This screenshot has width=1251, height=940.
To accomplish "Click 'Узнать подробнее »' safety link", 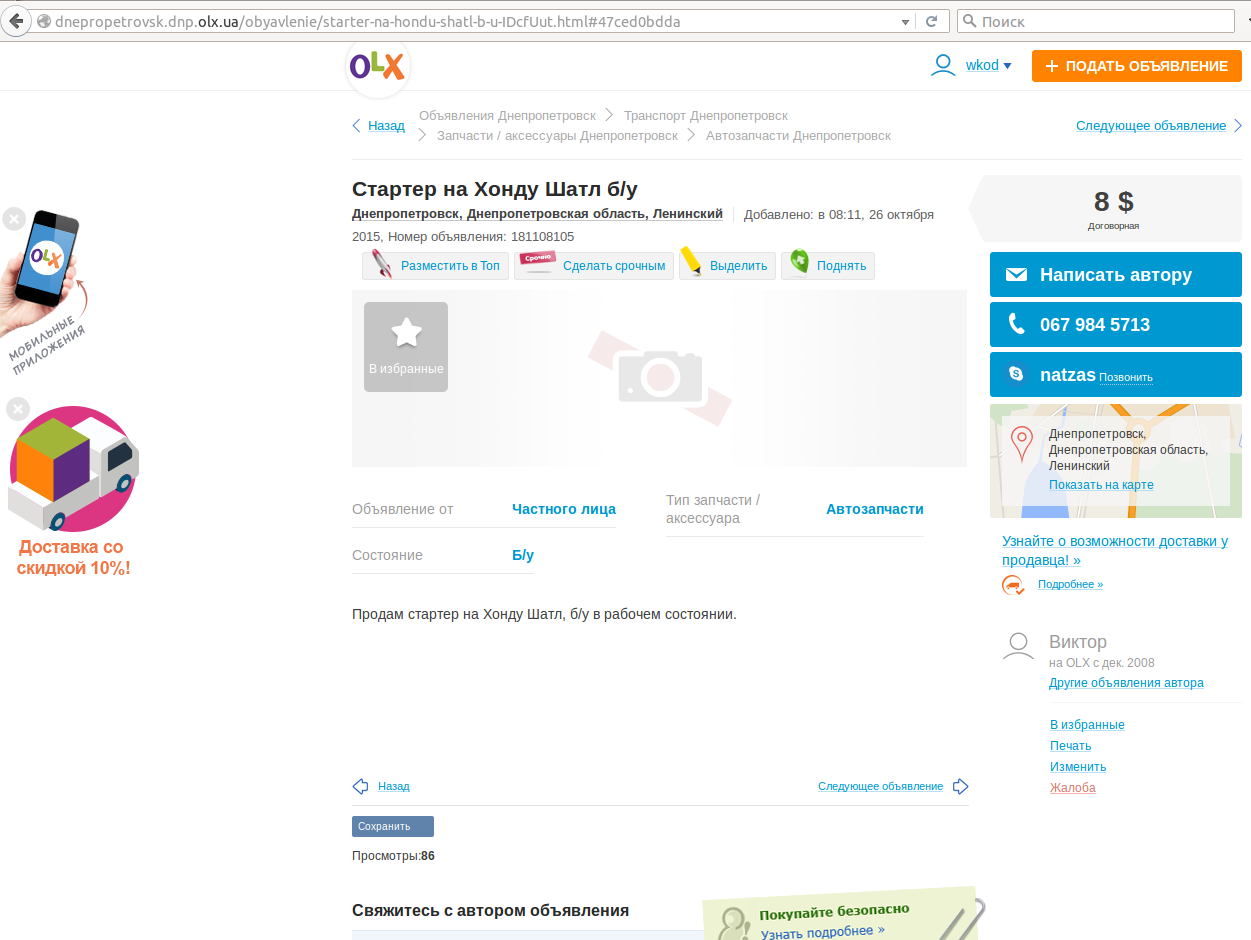I will point(822,931).
